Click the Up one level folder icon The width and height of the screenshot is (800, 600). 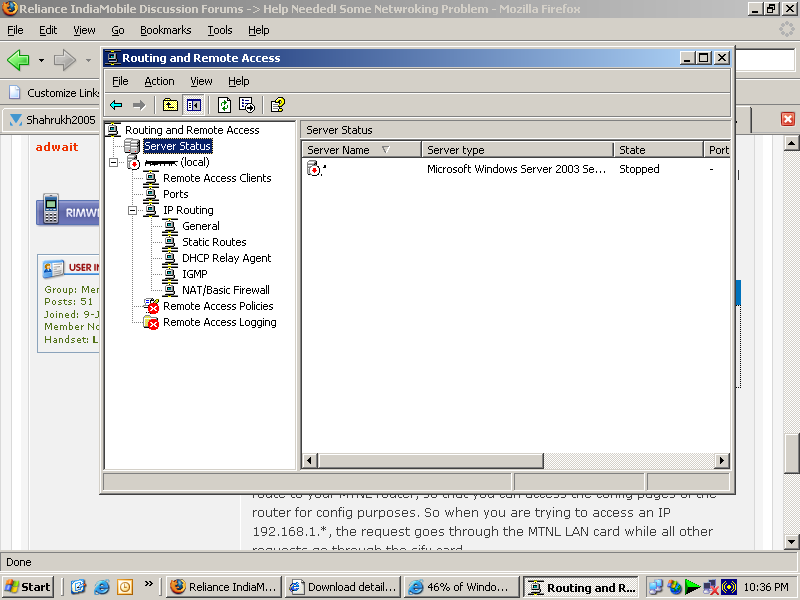(170, 105)
